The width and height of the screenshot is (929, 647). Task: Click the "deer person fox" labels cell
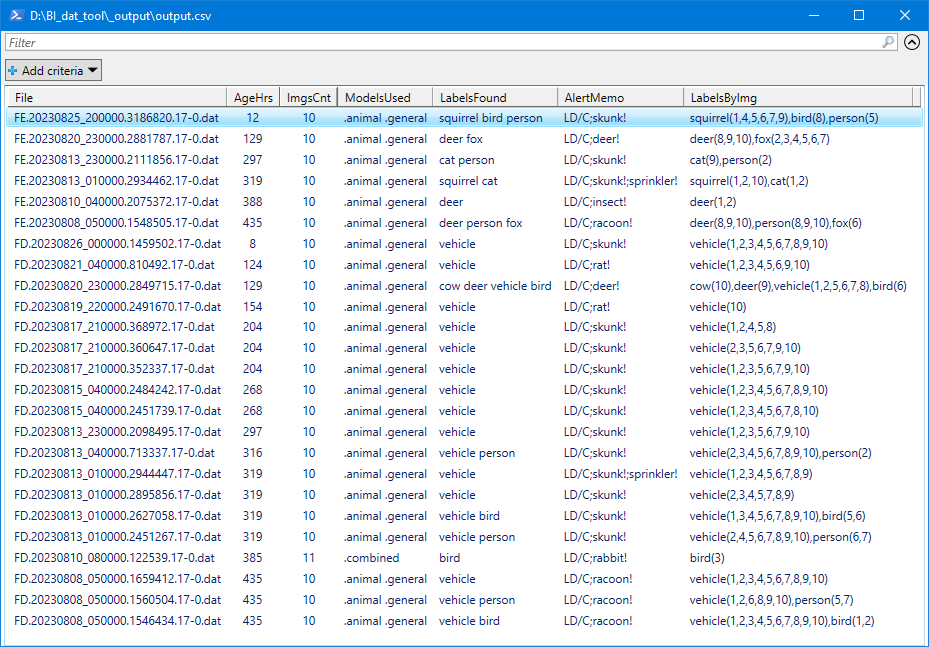[480, 223]
